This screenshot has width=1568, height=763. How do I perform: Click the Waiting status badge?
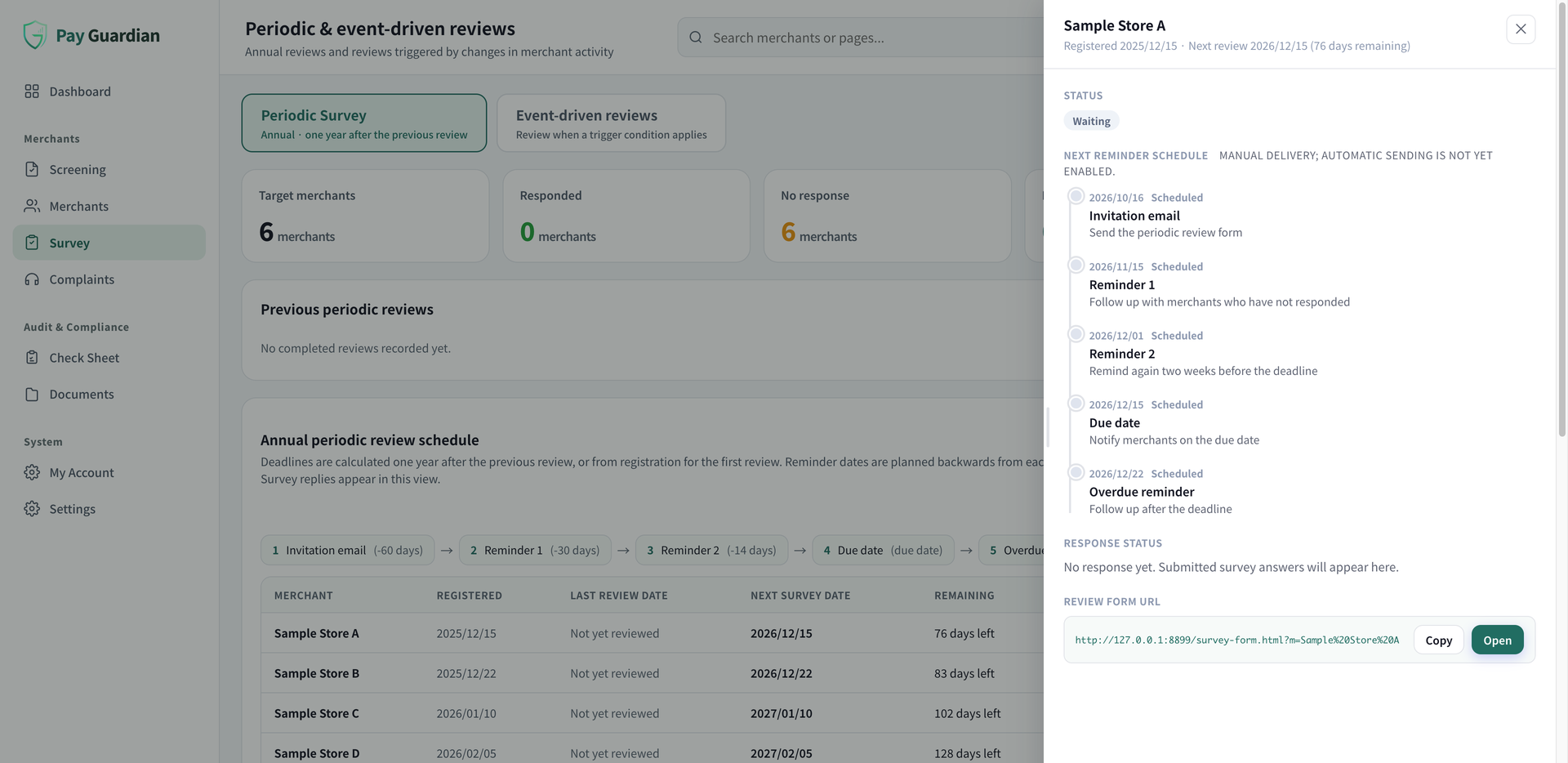(1091, 121)
